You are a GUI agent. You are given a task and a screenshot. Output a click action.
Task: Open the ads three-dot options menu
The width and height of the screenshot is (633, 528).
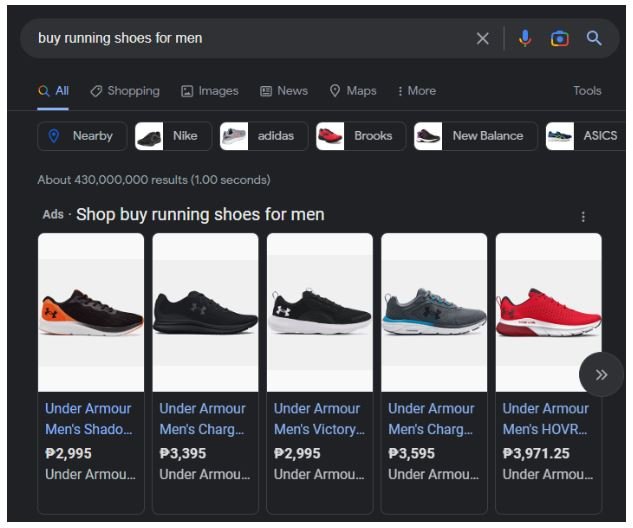click(x=583, y=217)
